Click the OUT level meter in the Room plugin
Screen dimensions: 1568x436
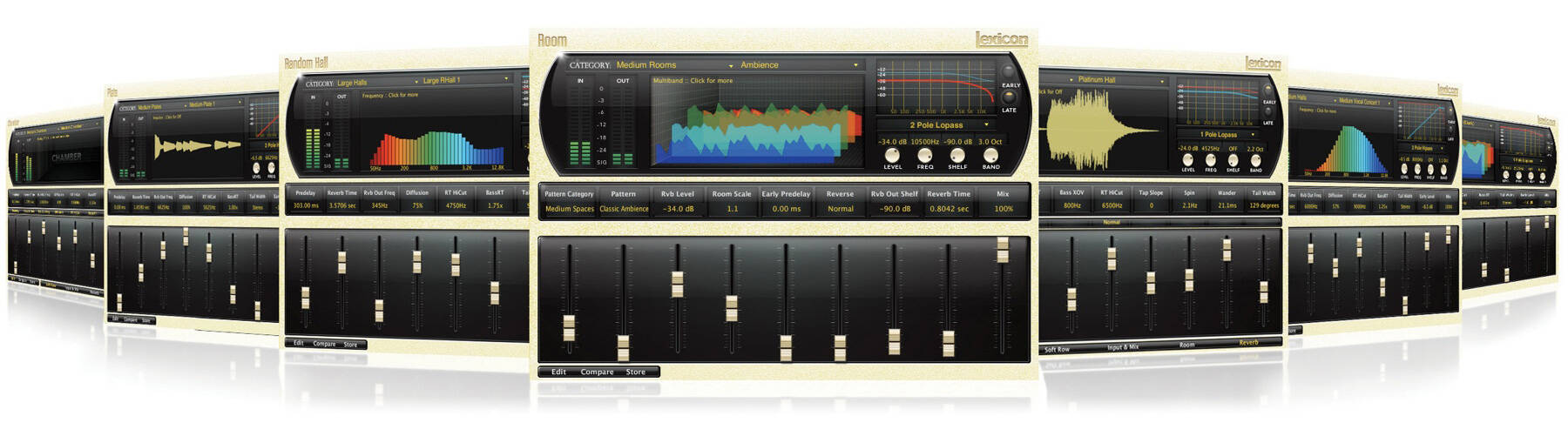[x=623, y=125]
